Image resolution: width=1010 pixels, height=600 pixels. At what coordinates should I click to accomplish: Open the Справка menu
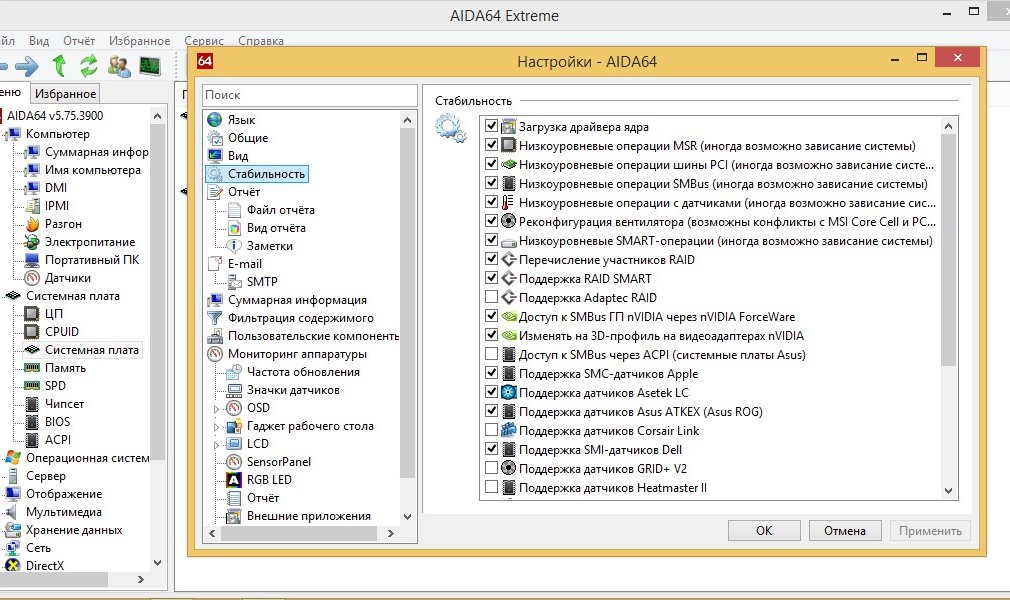(x=261, y=41)
